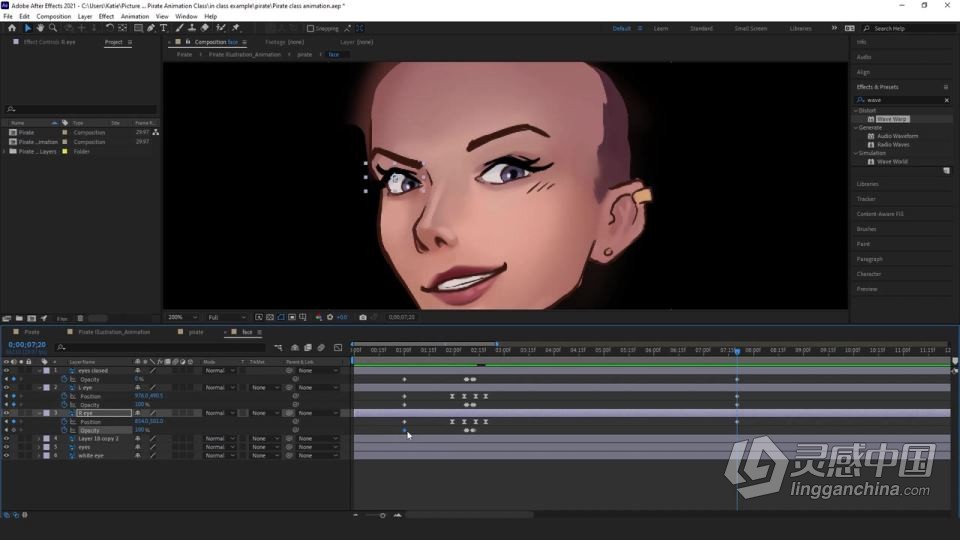Select the Selection arrow tool
This screenshot has height=540, width=960.
28,28
